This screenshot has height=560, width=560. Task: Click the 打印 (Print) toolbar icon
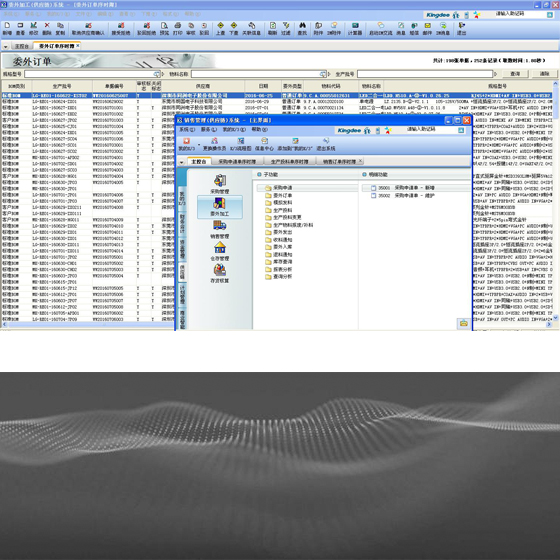[178, 29]
